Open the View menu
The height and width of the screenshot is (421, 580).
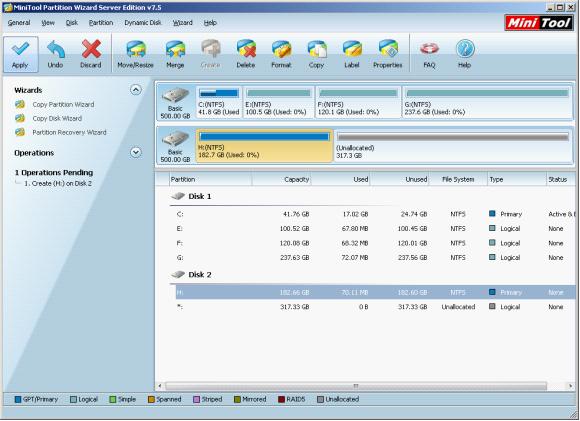(48, 23)
